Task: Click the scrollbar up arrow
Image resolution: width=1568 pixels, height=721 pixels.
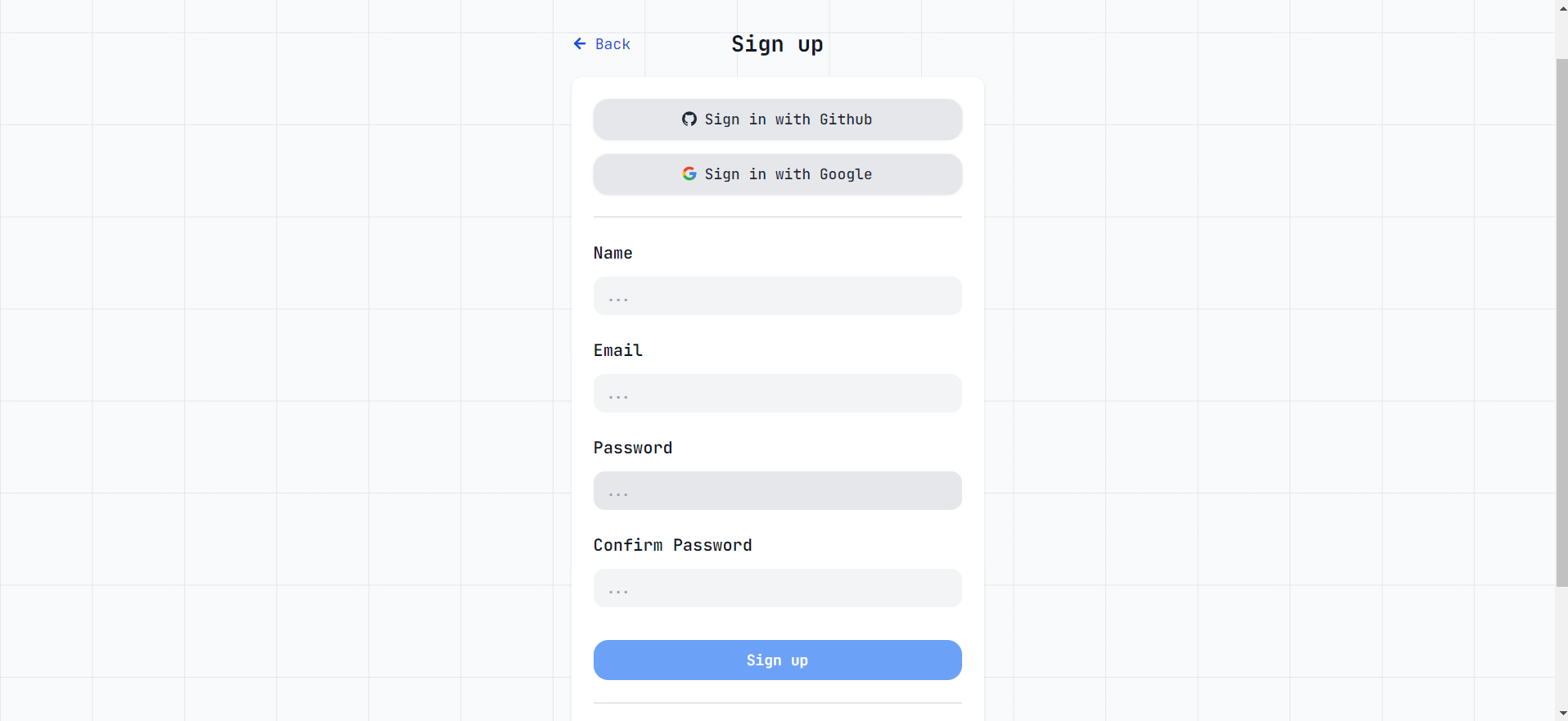Action: coord(1562,7)
